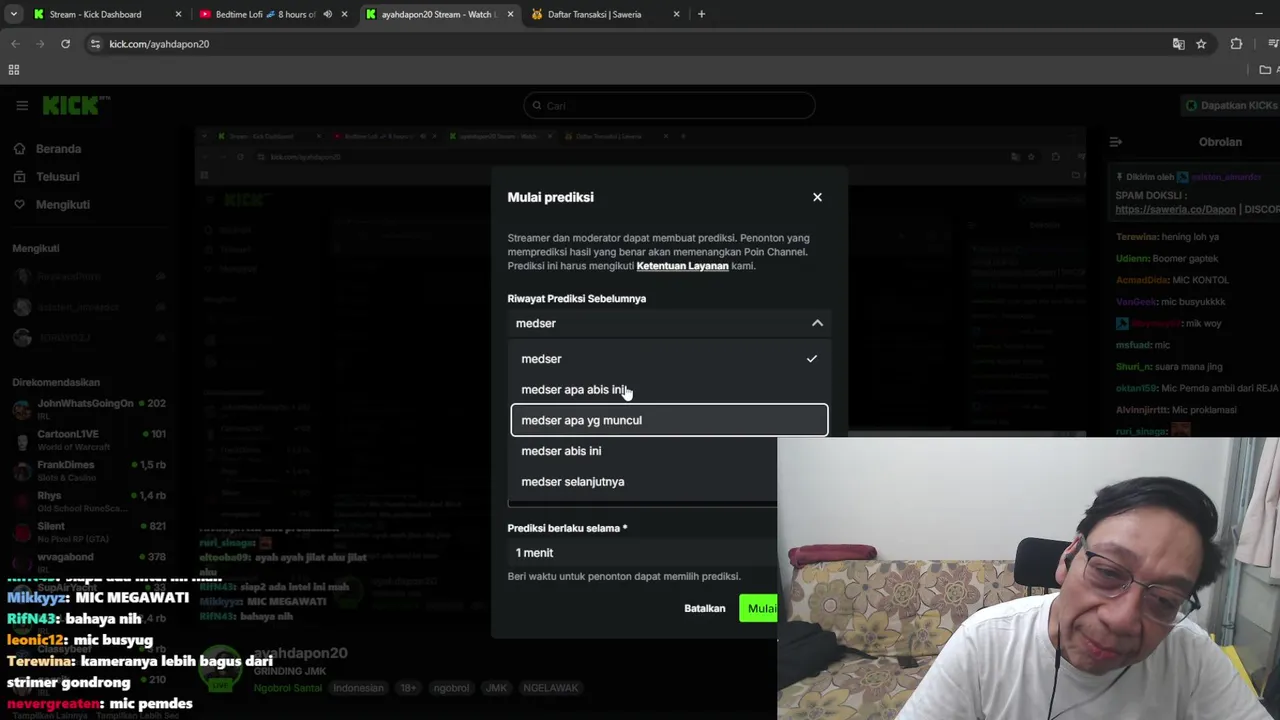
Task: Open the Apps grid in bookmarks bar
Action: pos(14,70)
